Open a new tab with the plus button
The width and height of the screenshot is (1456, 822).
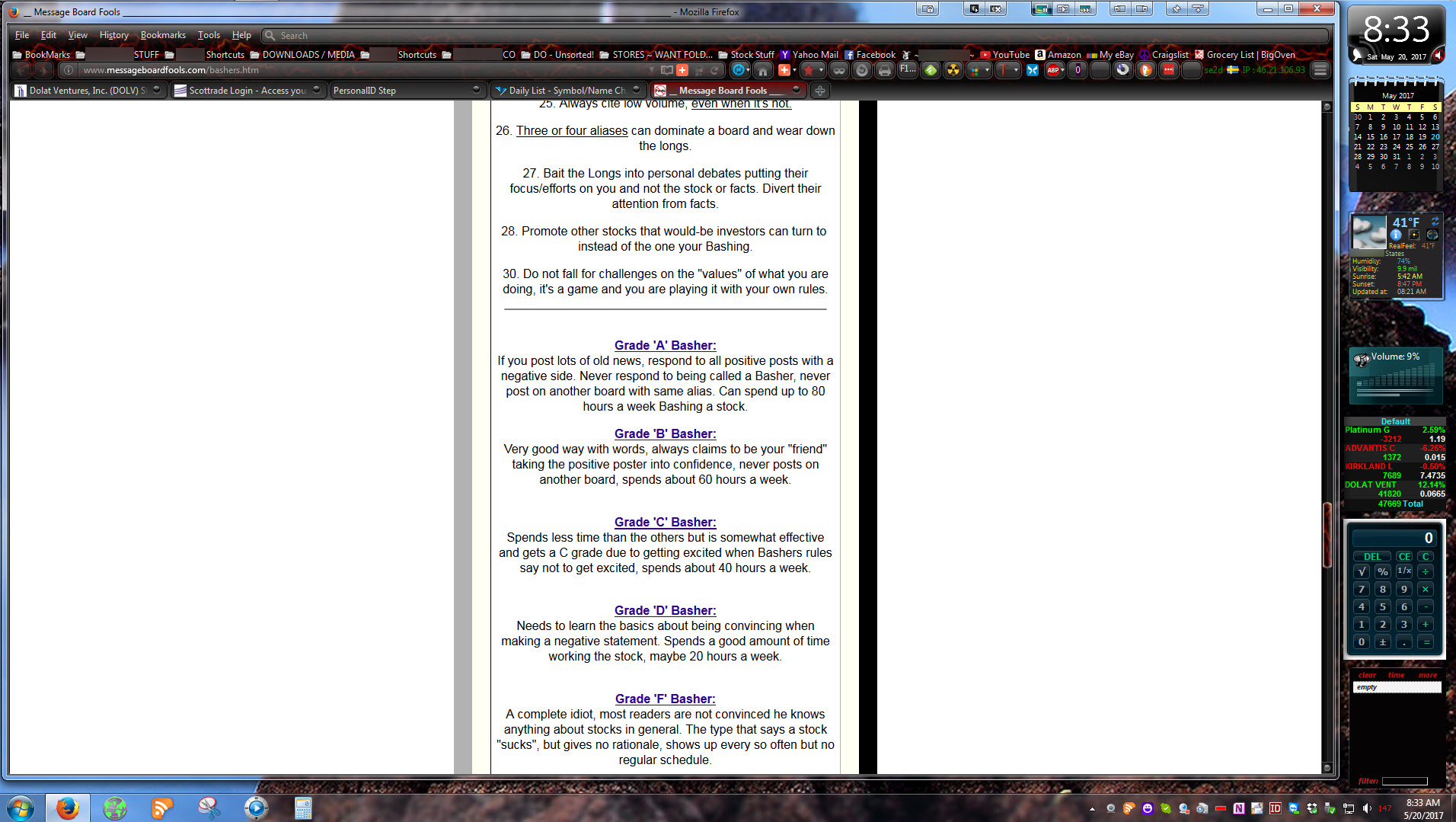[819, 91]
